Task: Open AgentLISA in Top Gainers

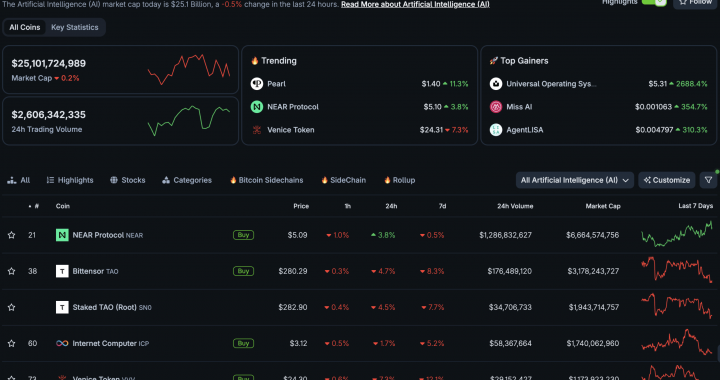Action: click(525, 130)
